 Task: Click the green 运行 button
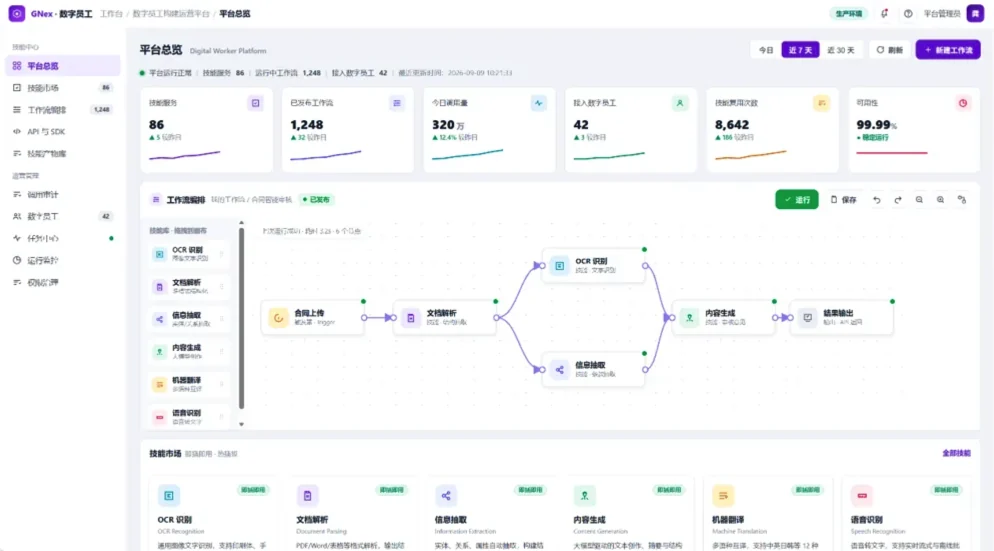pyautogui.click(x=797, y=200)
